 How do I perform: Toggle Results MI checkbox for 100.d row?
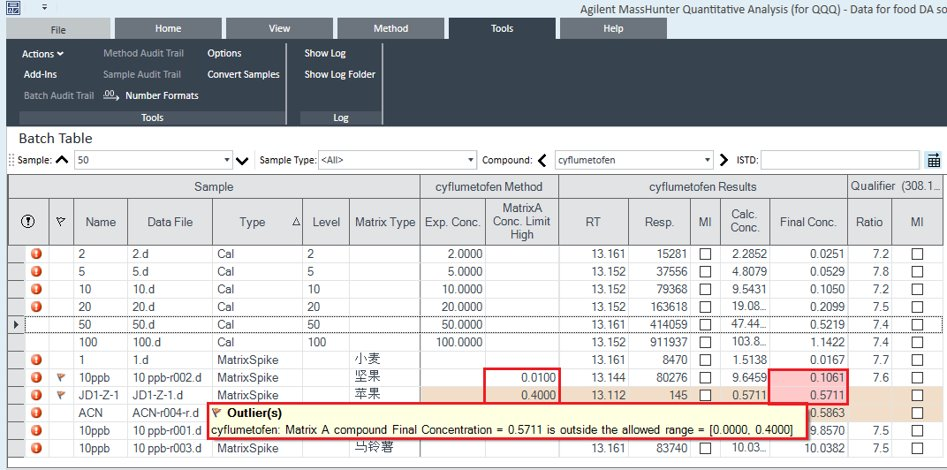click(705, 343)
